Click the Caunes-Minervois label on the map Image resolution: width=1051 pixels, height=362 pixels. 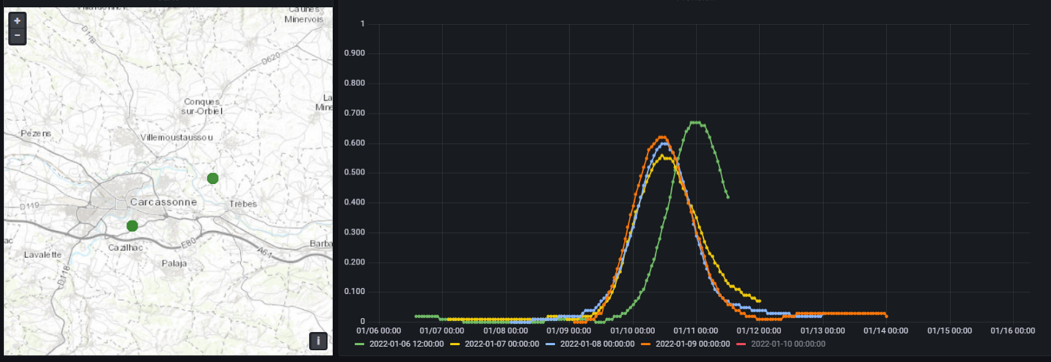coord(304,14)
